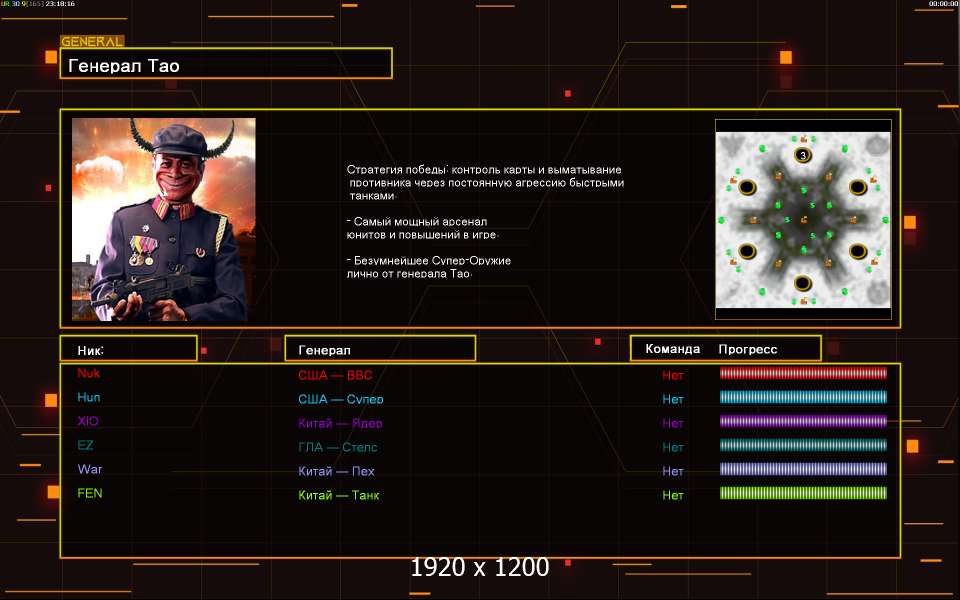Viewport: 960px width, 600px height.
Task: Click the "США — ВВС" general entry
Action: tap(335, 375)
